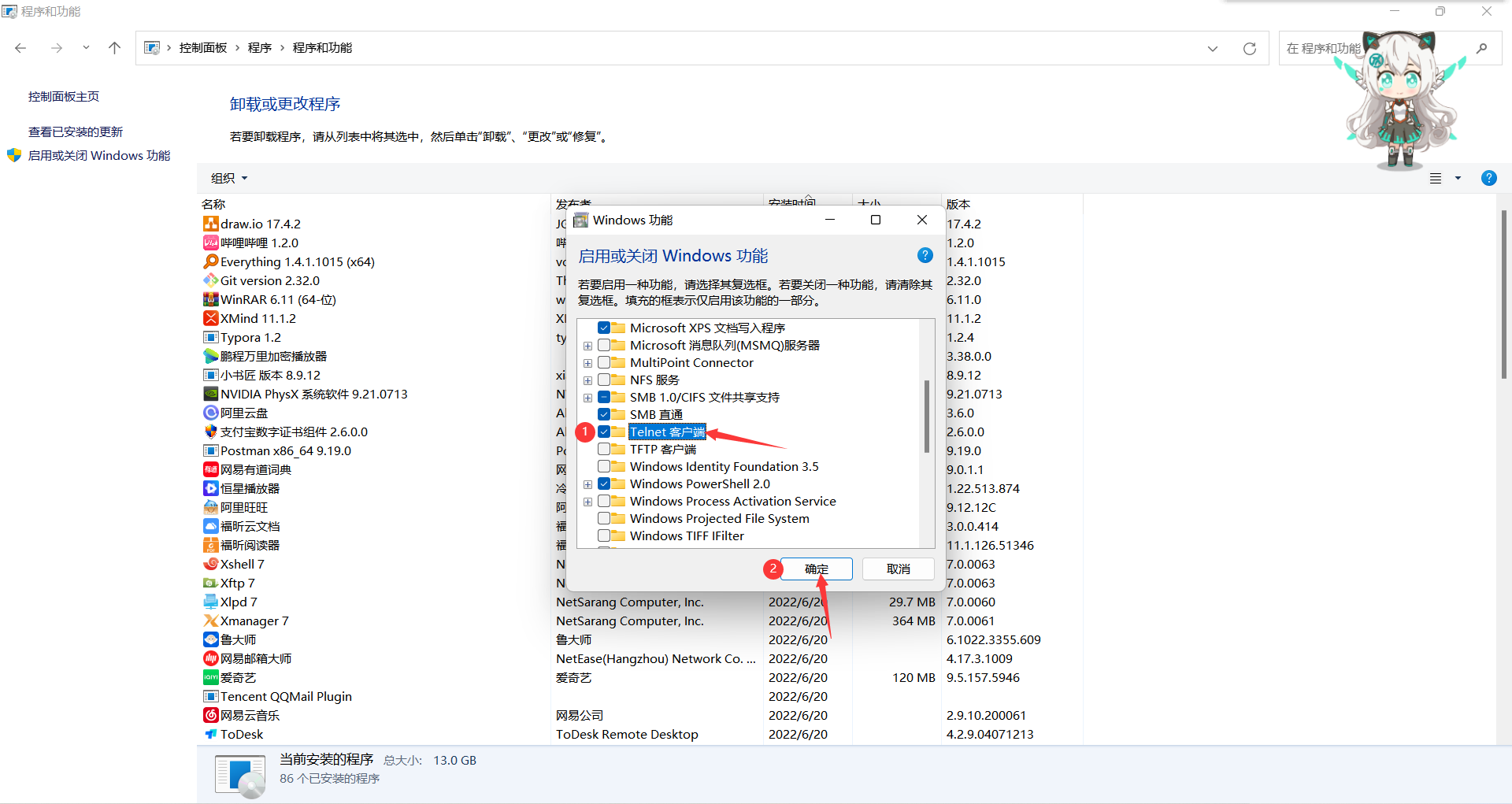
Task: Select the draw.io 17.4.2 program icon
Action: pyautogui.click(x=210, y=224)
